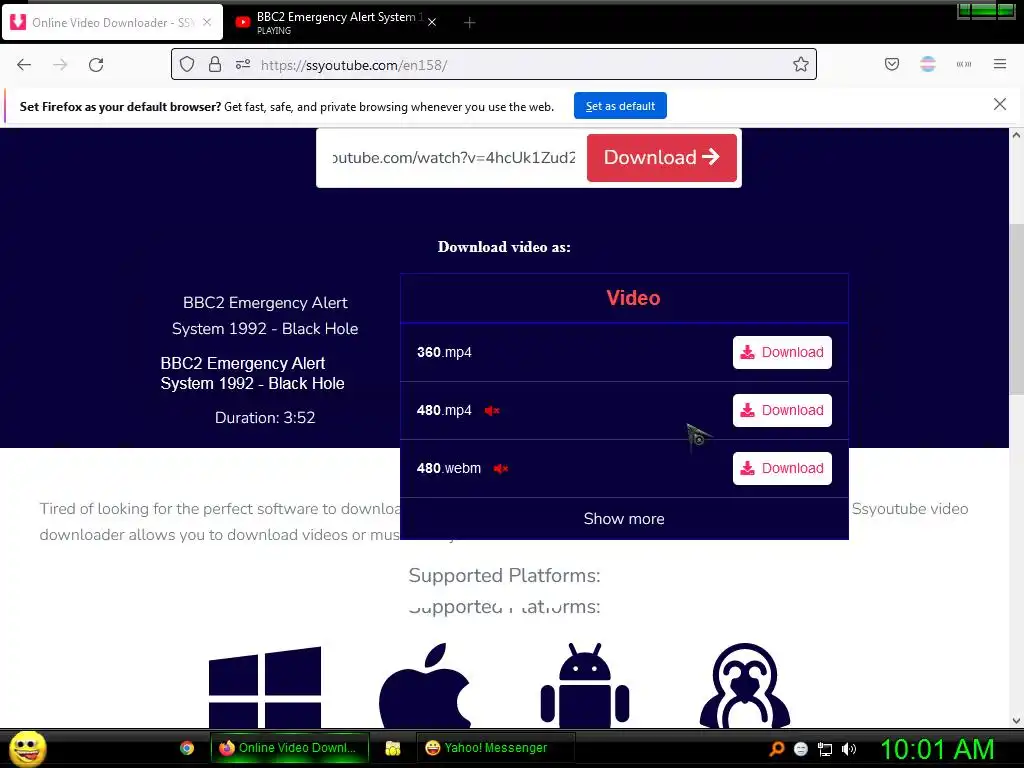Click the scrollbar down arrow
Screen dimensions: 1024x768
click(1016, 721)
